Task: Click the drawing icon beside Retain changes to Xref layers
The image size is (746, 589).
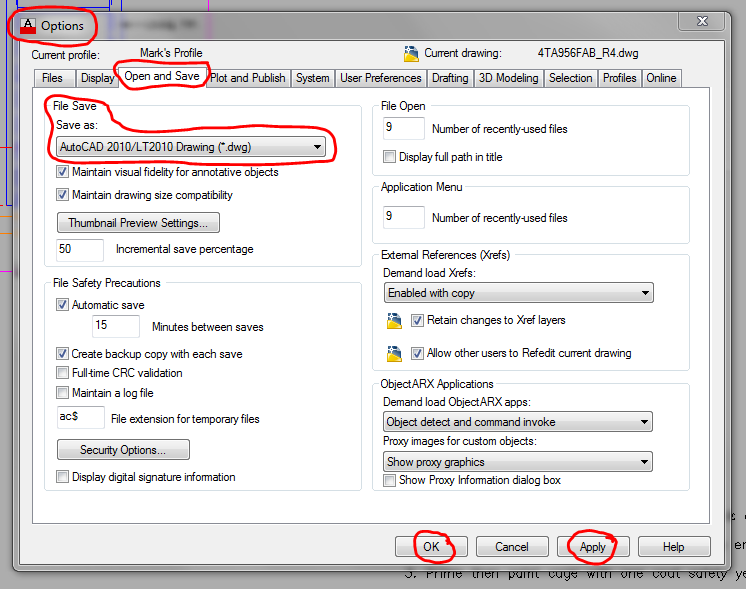Action: pyautogui.click(x=394, y=321)
